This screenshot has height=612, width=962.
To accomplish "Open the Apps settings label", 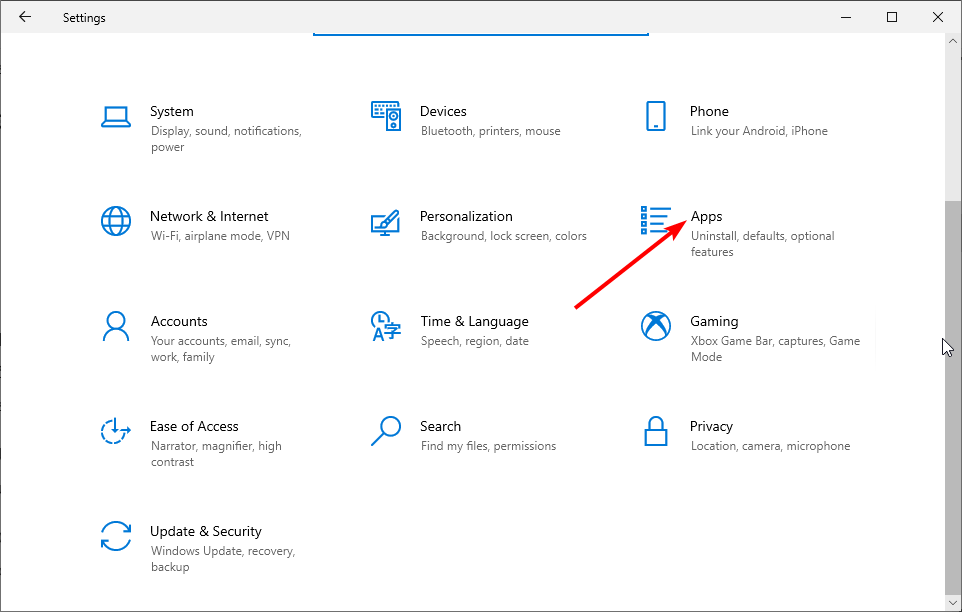I will point(706,216).
